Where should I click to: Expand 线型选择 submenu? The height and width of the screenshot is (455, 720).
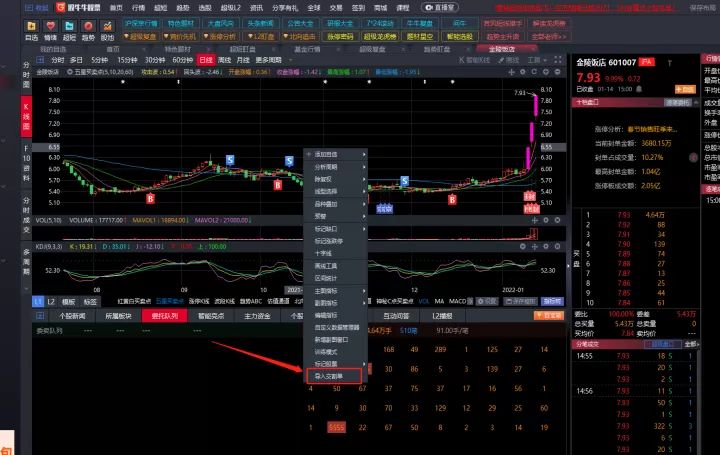[336, 191]
